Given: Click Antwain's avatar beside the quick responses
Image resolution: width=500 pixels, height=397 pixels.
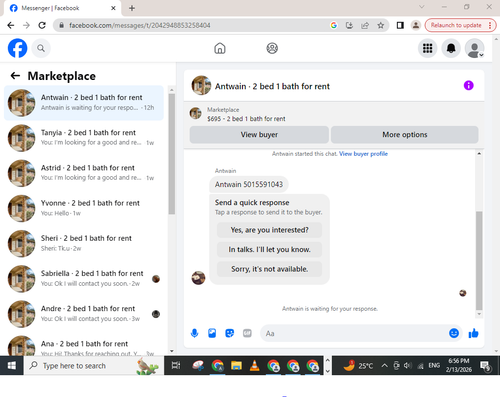Looking at the screenshot, I should point(198,278).
